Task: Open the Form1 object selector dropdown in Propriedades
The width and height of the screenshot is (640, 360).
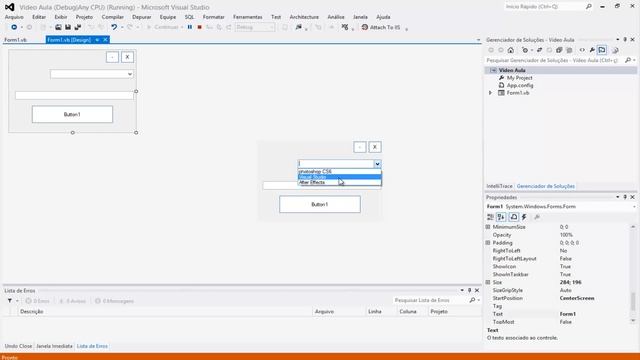Action: tap(633, 207)
